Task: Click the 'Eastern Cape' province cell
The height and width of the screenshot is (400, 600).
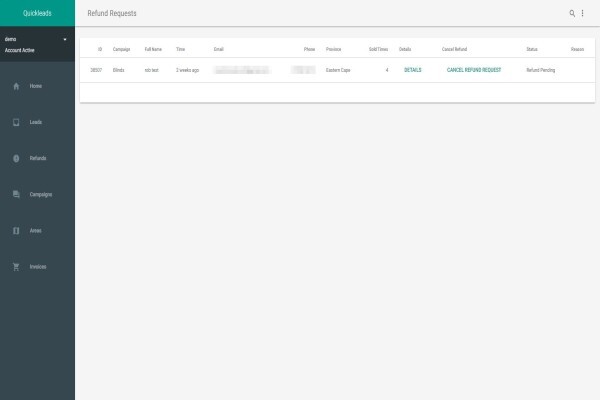Action: tap(338, 70)
